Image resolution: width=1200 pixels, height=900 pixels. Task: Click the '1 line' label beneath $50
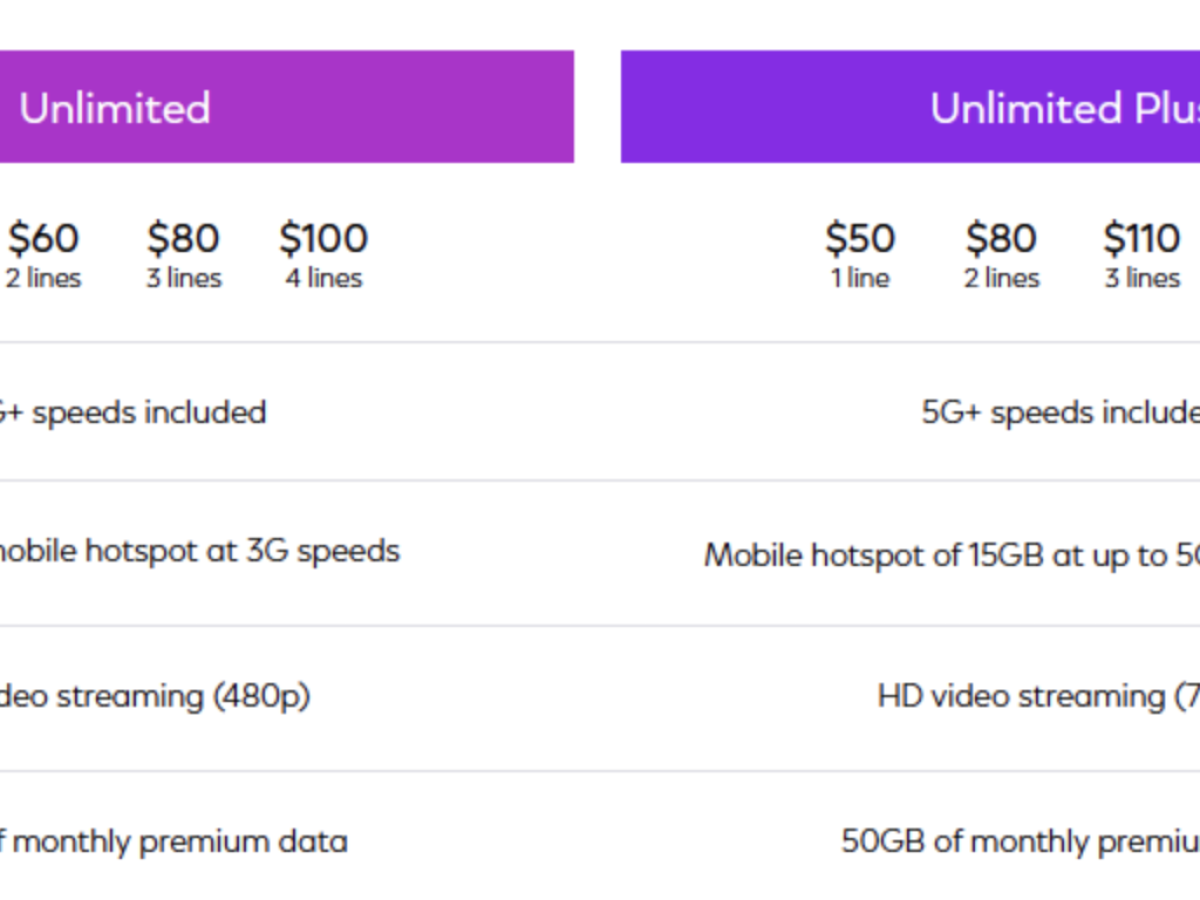click(859, 278)
